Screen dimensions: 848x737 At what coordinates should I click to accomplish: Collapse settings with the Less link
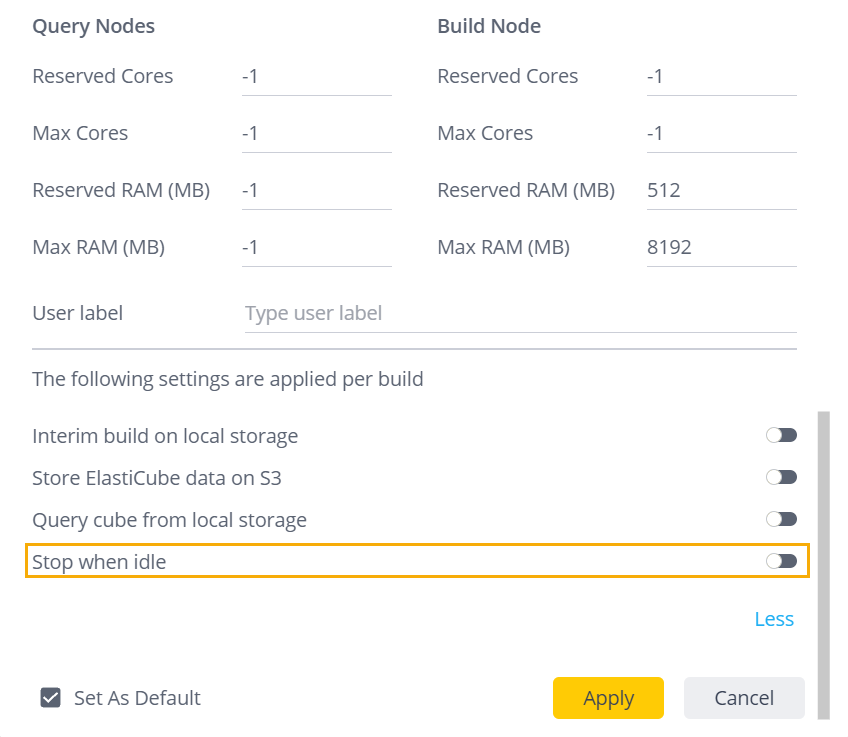click(x=774, y=619)
